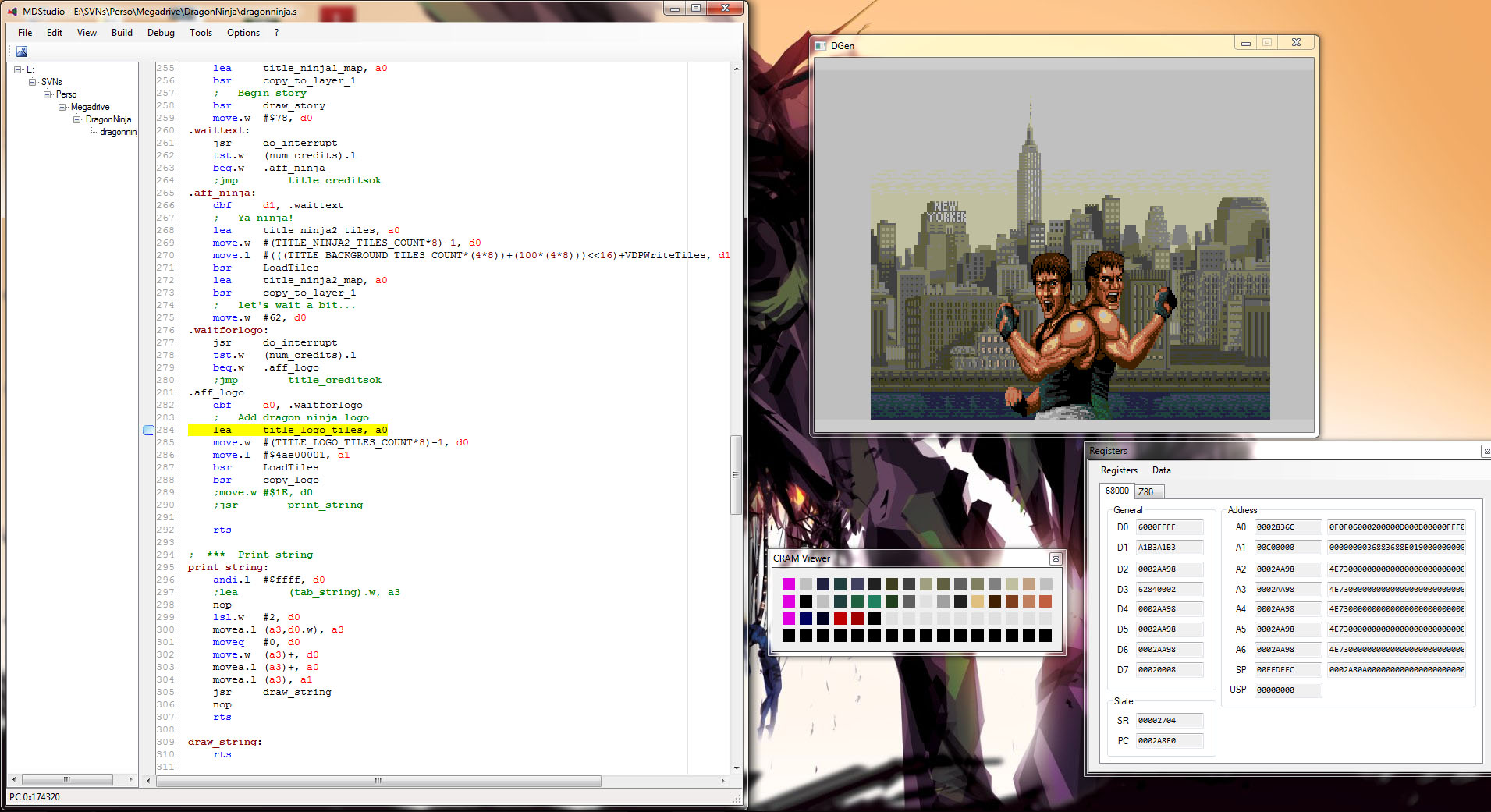Click the 'draw_string:' label in code
The image size is (1491, 812).
[225, 742]
